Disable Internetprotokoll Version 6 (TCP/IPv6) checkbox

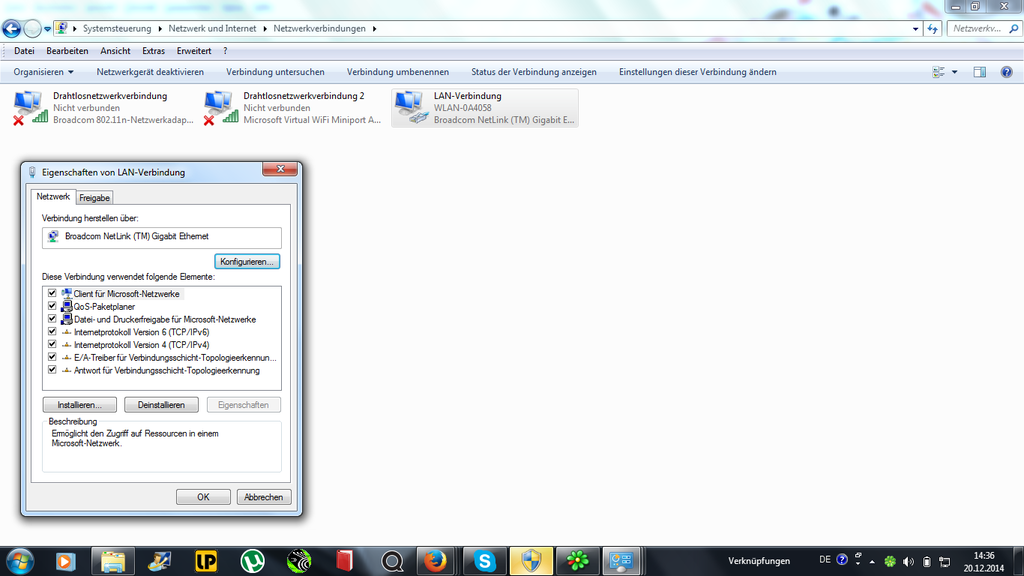[x=52, y=331]
